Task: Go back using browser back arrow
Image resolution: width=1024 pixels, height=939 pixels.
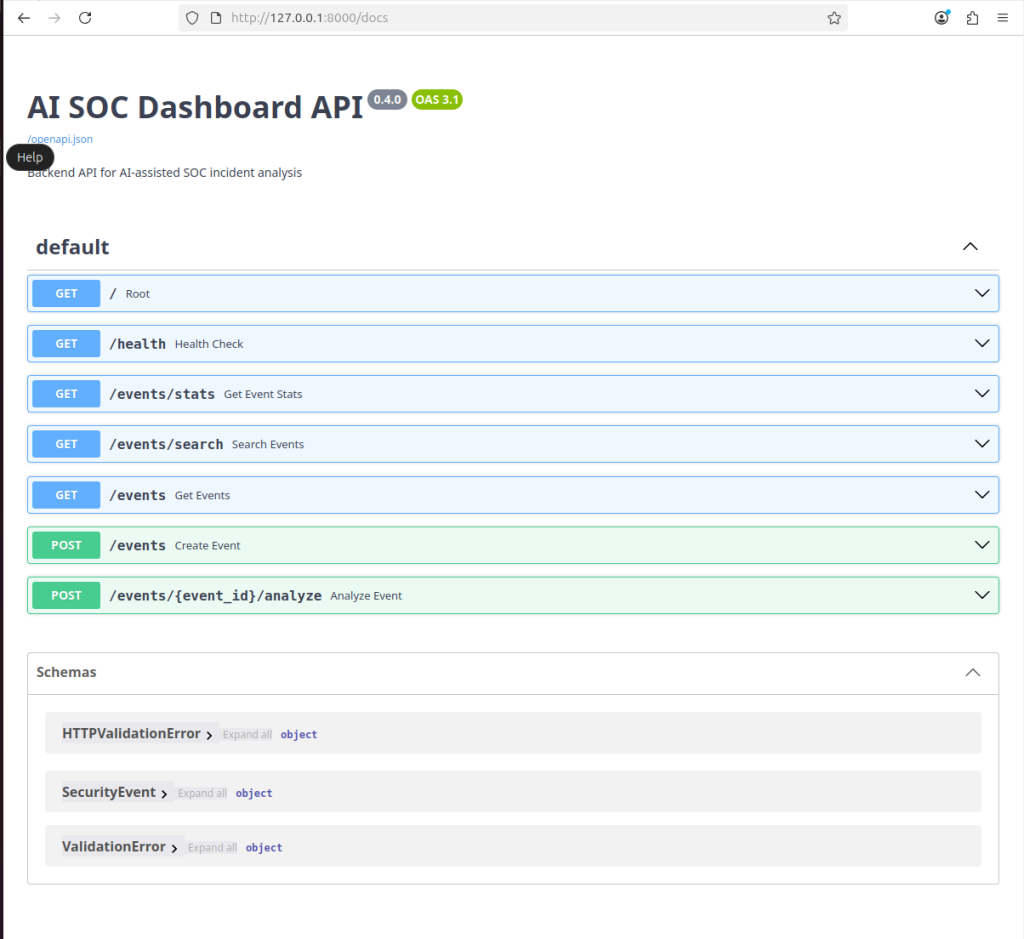Action: pos(24,18)
